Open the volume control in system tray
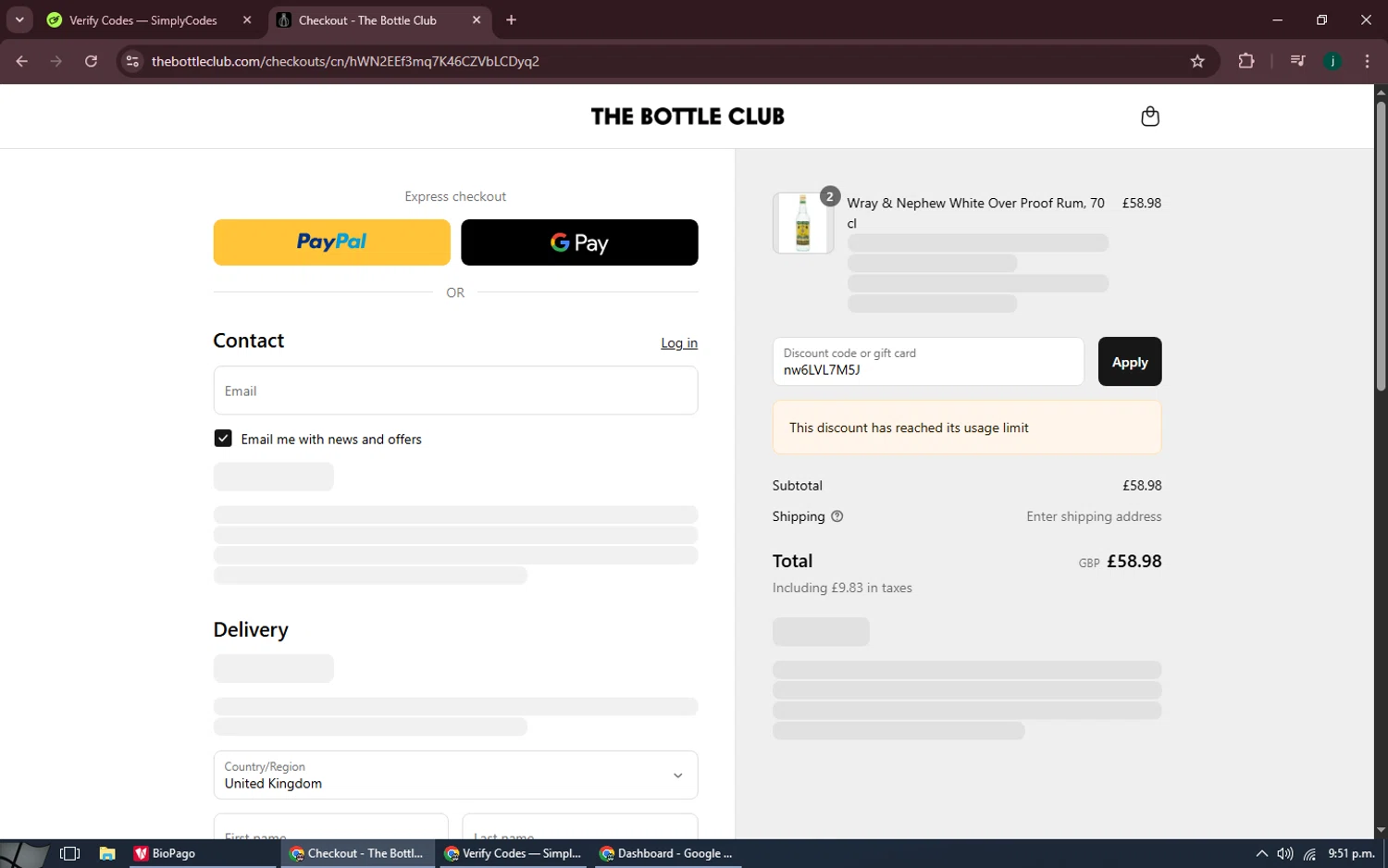 1285,853
